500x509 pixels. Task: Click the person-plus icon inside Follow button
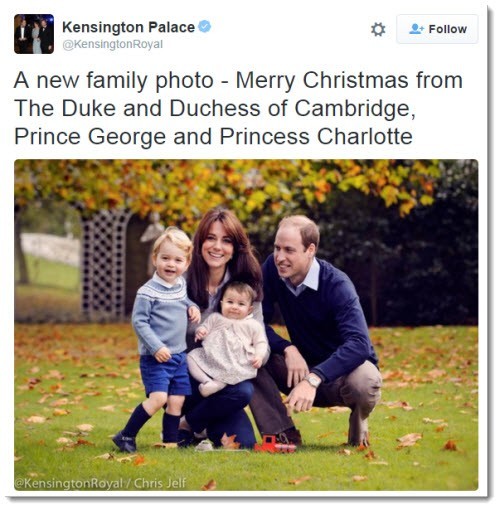point(416,29)
